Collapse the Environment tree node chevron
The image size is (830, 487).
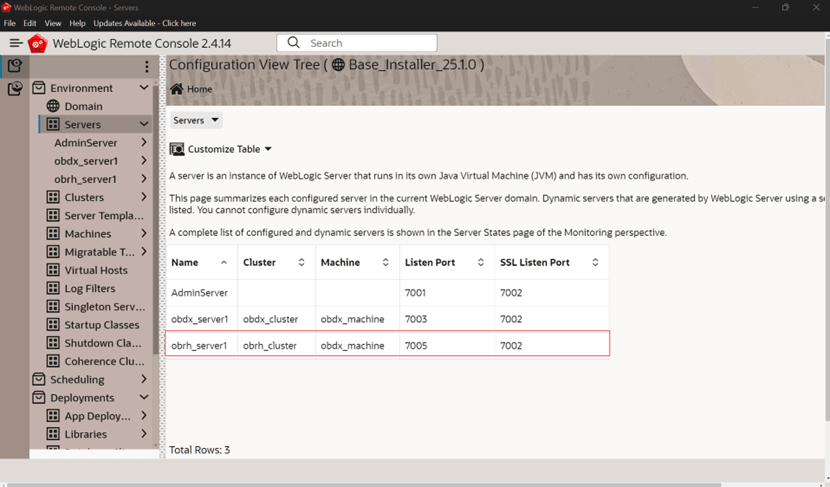click(x=143, y=87)
